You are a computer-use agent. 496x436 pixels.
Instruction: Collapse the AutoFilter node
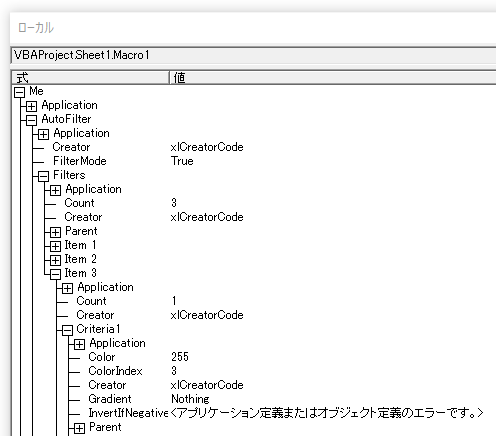coord(32,120)
